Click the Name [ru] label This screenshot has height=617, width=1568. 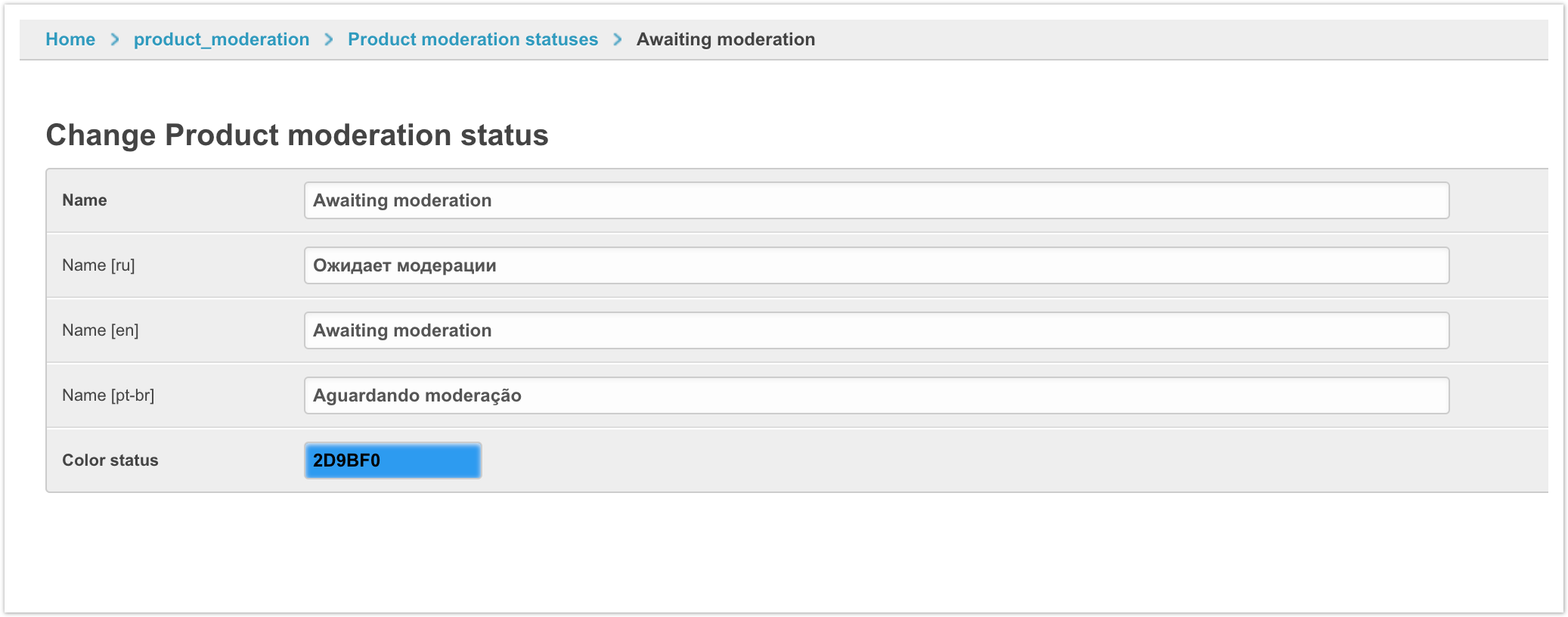[x=98, y=265]
